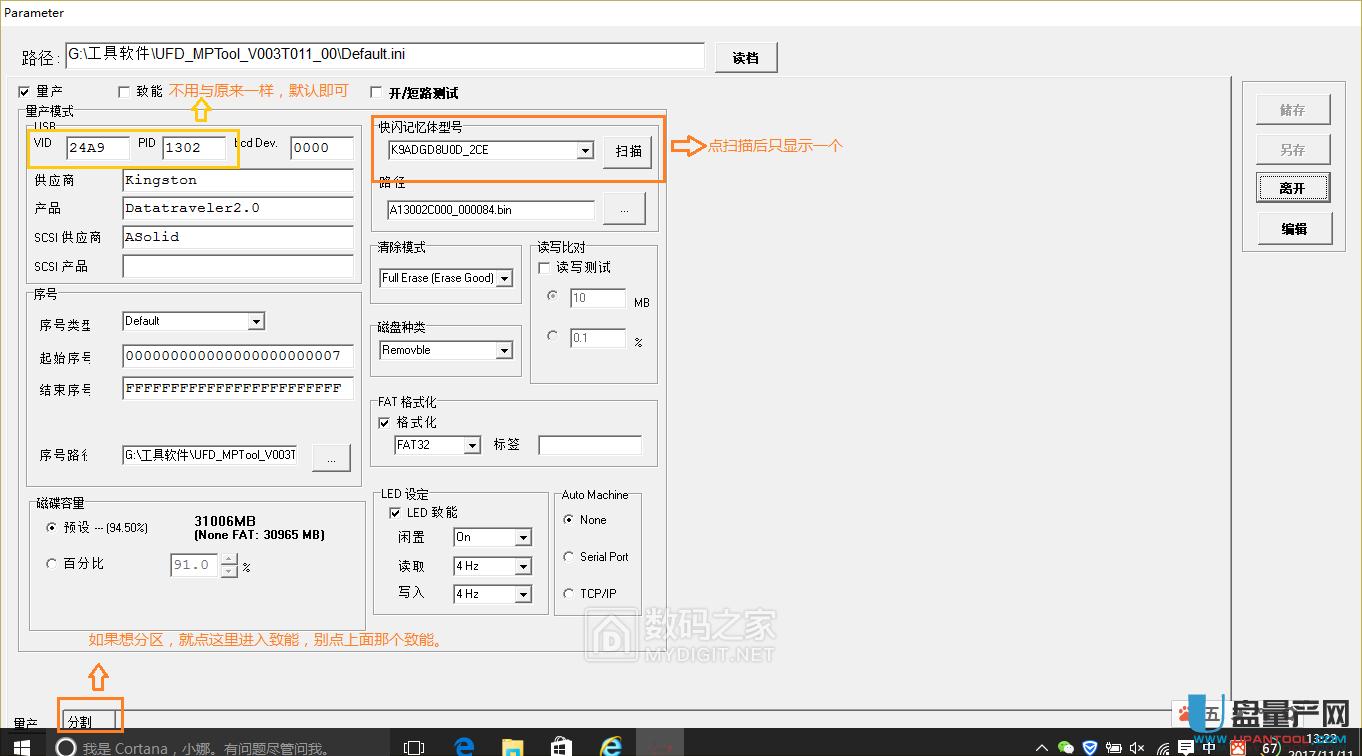Screen dimensions: 1362x756
Task: Click the Default.ini path input field
Action: [385, 56]
